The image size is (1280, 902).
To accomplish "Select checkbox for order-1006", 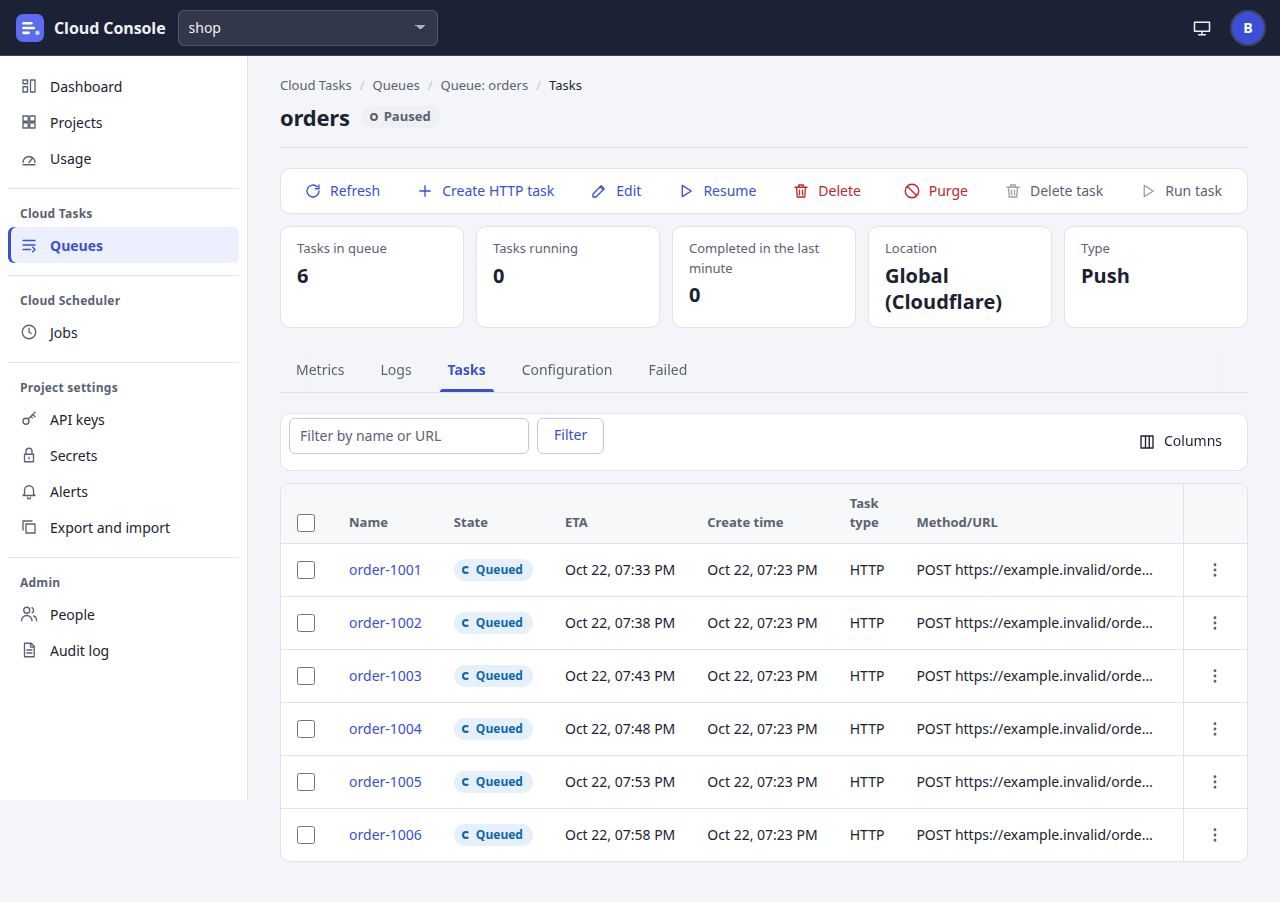I will (x=306, y=835).
